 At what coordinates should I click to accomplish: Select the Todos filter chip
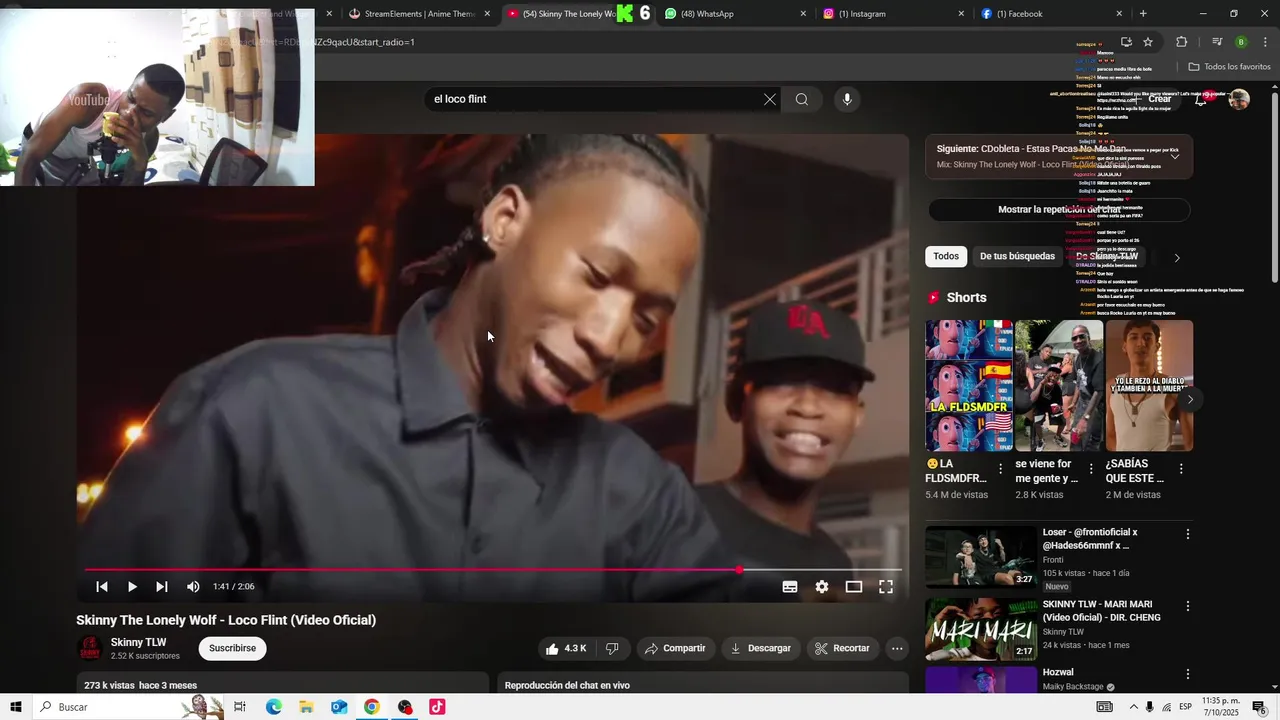tap(946, 256)
